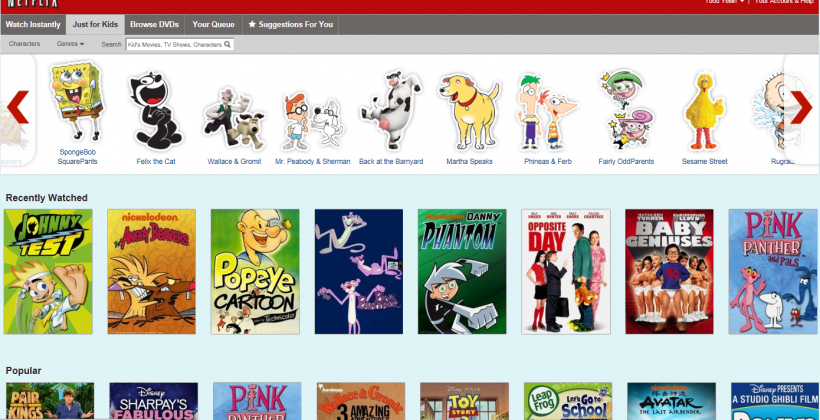Open the Angry Beavers poster
The height and width of the screenshot is (420, 820).
152,271
